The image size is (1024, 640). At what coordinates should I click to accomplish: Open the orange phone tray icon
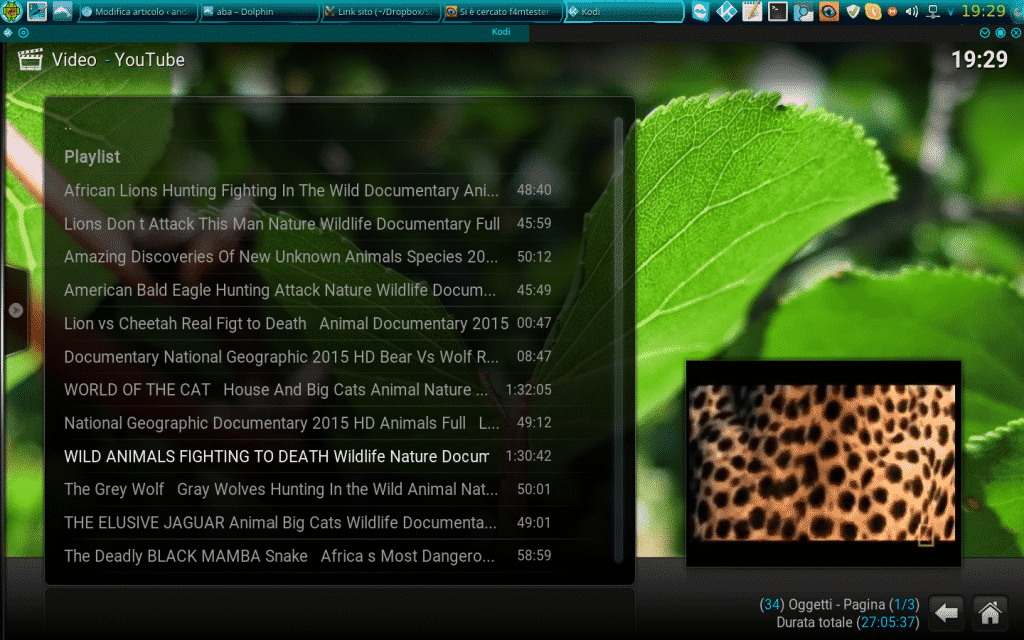coord(872,11)
